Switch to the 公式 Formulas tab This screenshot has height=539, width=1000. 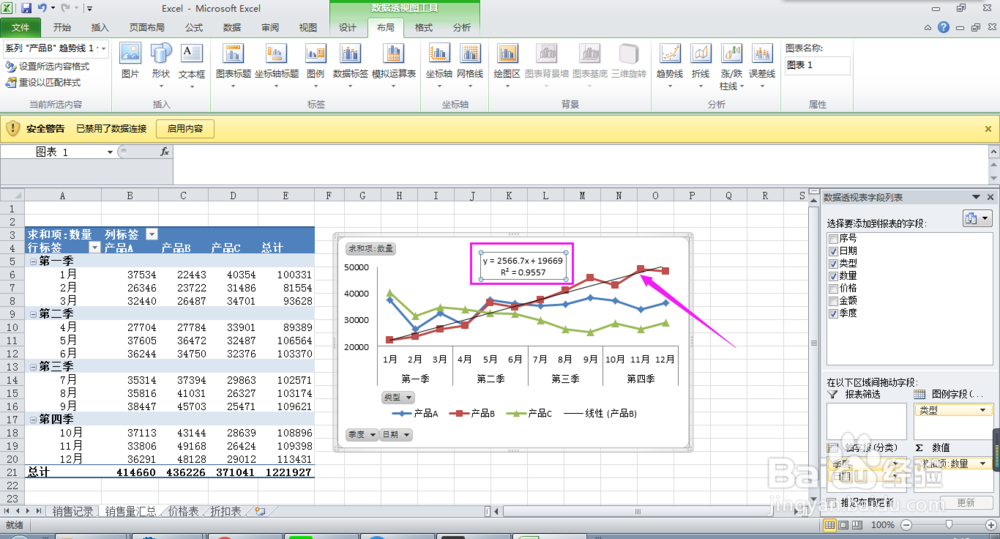(x=194, y=27)
